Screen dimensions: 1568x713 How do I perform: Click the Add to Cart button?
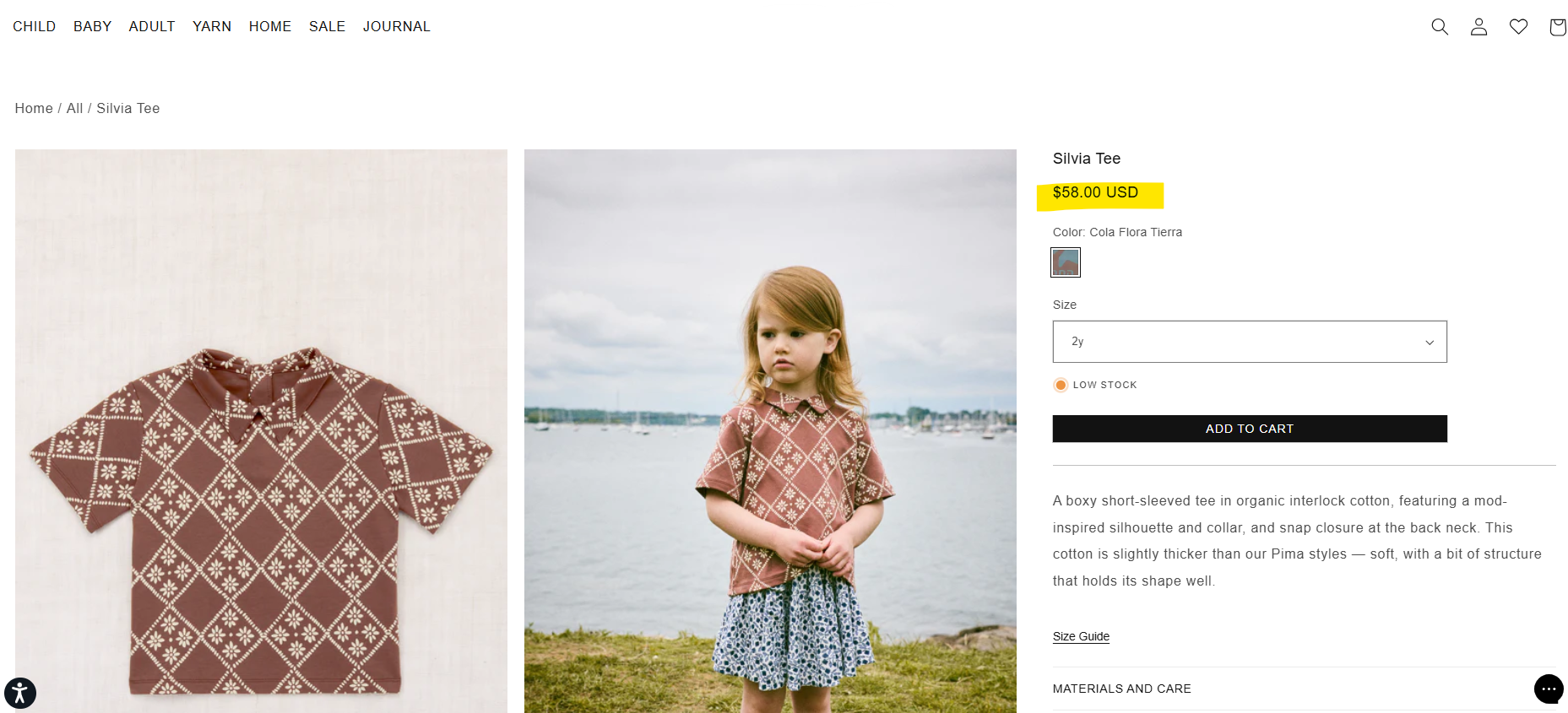click(x=1249, y=429)
